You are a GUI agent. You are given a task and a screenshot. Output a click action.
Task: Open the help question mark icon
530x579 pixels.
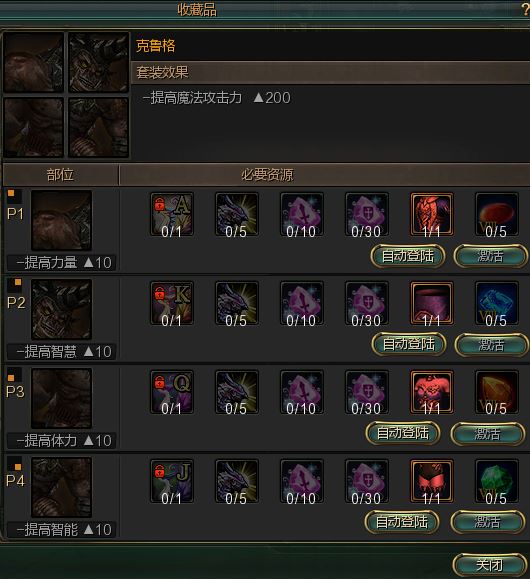525,9
